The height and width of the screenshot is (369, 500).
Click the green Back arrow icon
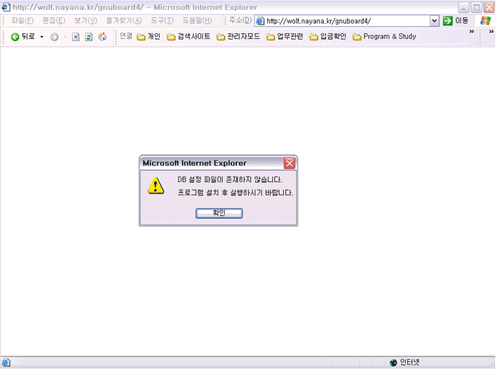click(15, 37)
